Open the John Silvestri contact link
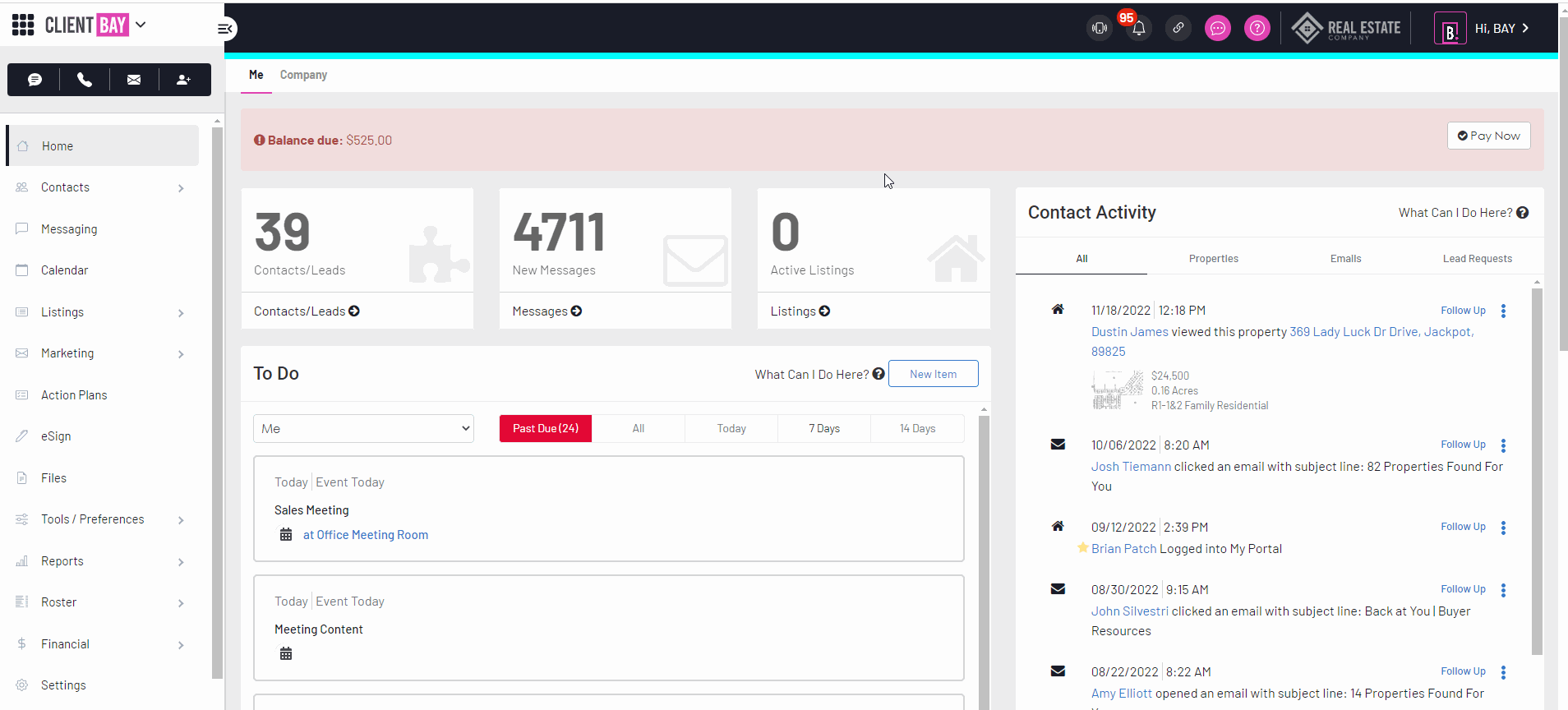The image size is (1568, 710). (x=1129, y=611)
